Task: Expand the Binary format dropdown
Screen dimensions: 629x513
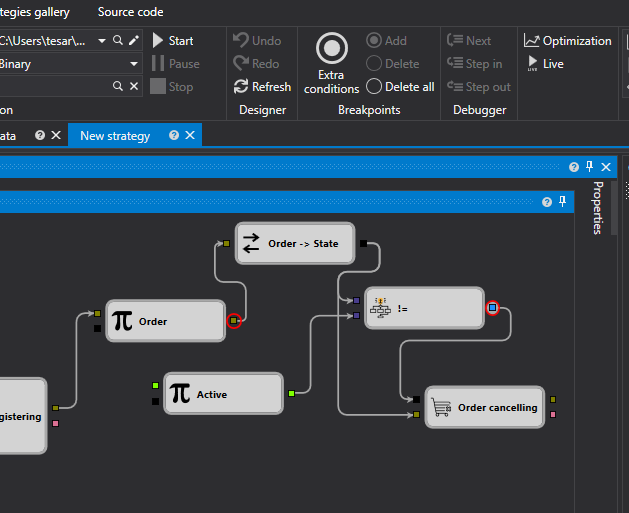Action: point(134,64)
